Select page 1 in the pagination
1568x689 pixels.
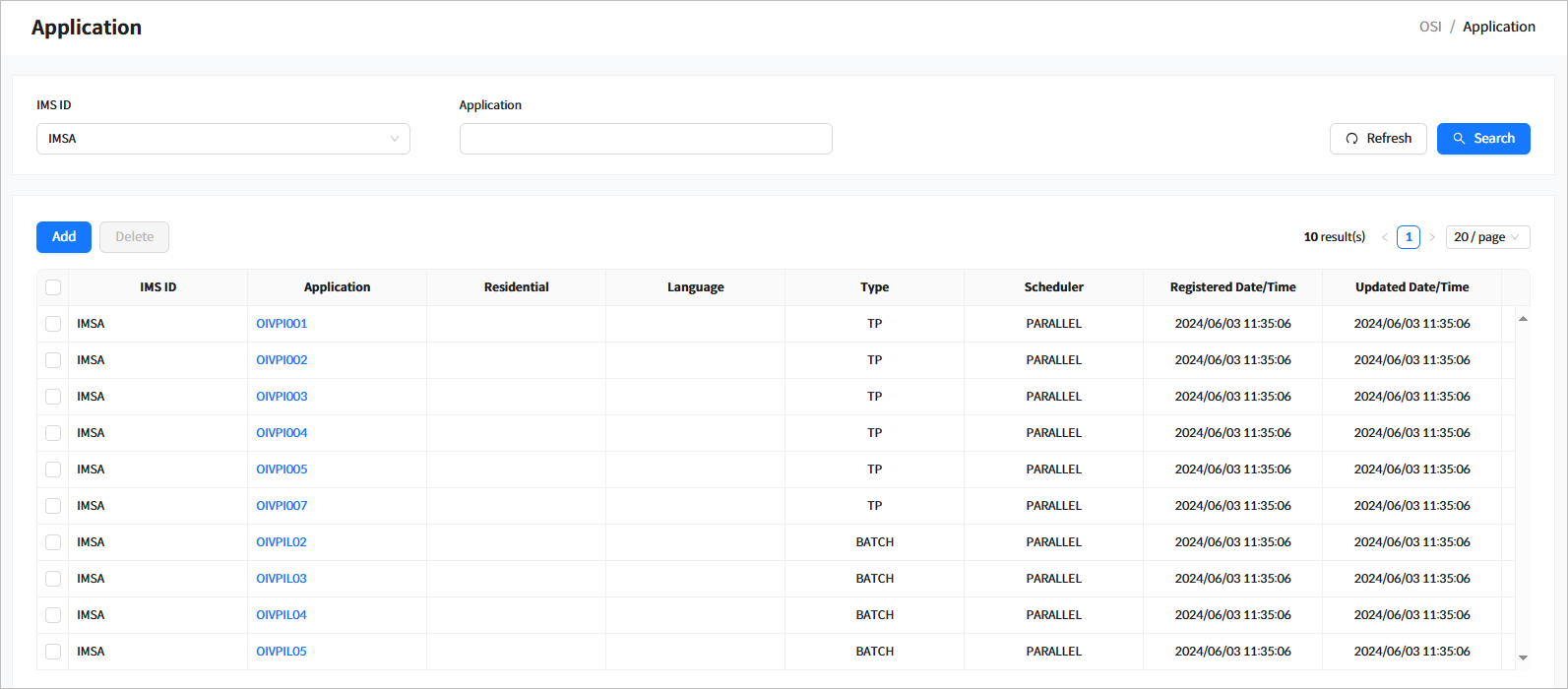click(x=1408, y=237)
